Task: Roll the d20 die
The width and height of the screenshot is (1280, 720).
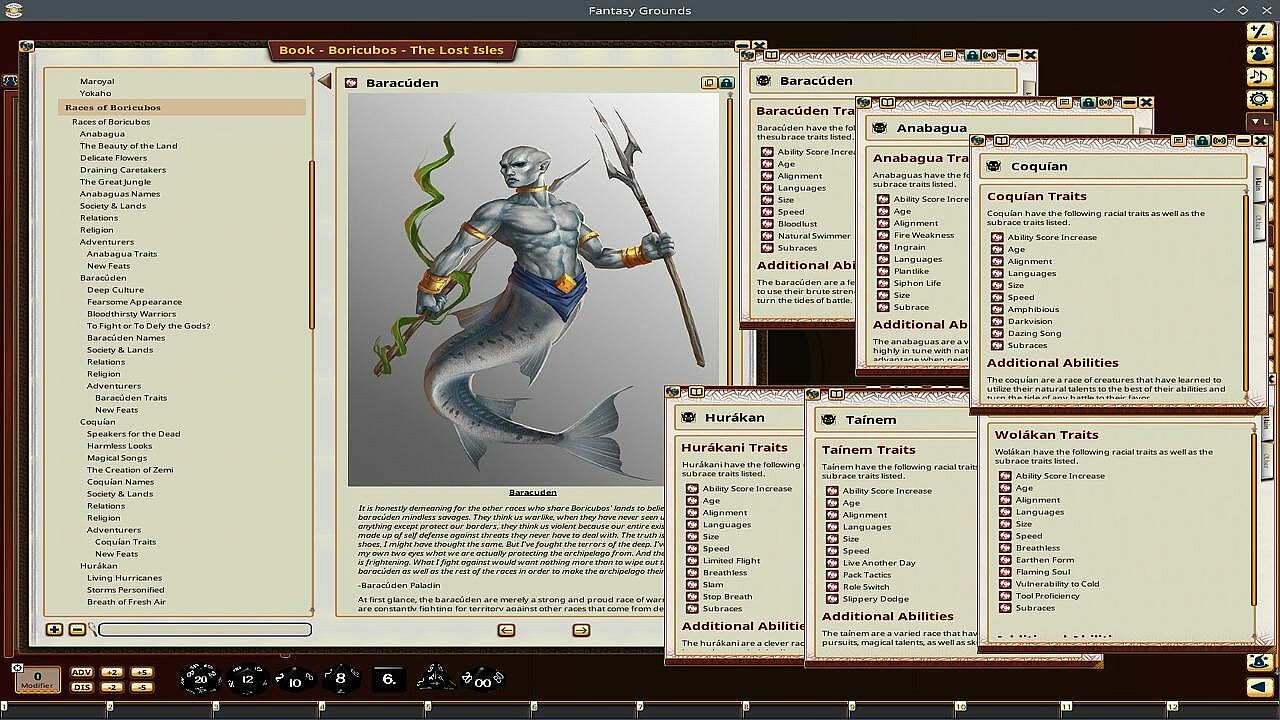Action: pos(200,679)
